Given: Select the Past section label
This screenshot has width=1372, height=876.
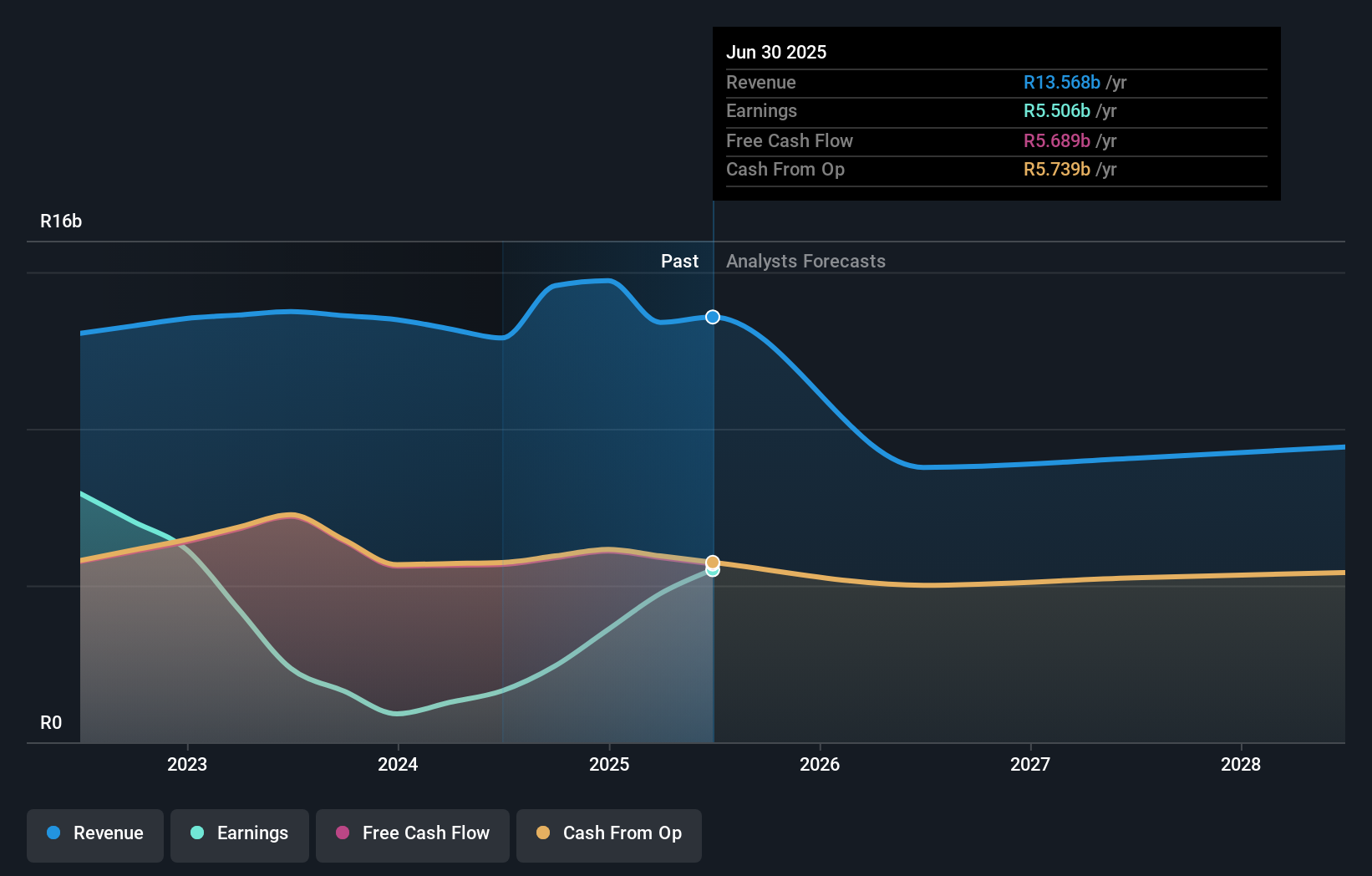Looking at the screenshot, I should 679,261.
